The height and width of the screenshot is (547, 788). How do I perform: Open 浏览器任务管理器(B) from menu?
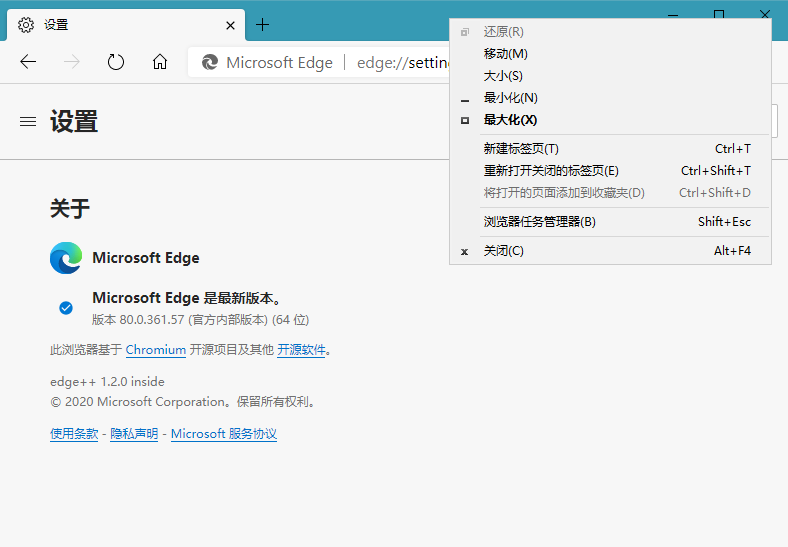point(610,222)
